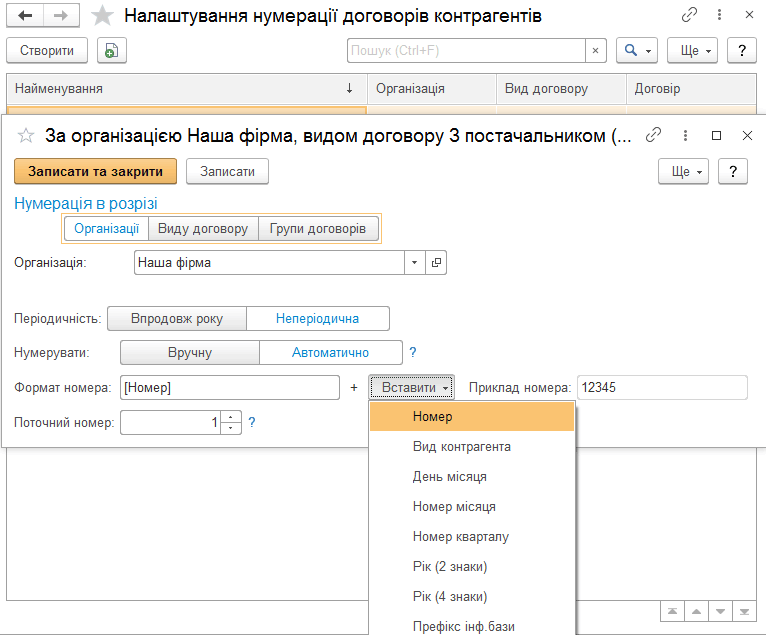Open the Ще menu in main toolbar
This screenshot has height=635, width=766.
692,50
